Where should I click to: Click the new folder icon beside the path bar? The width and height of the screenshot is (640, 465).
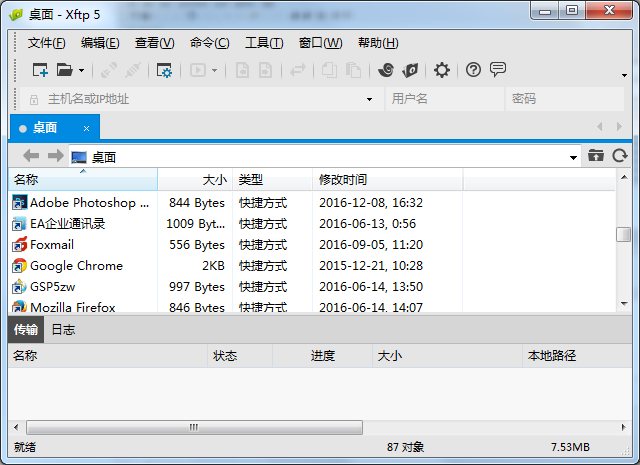point(596,156)
